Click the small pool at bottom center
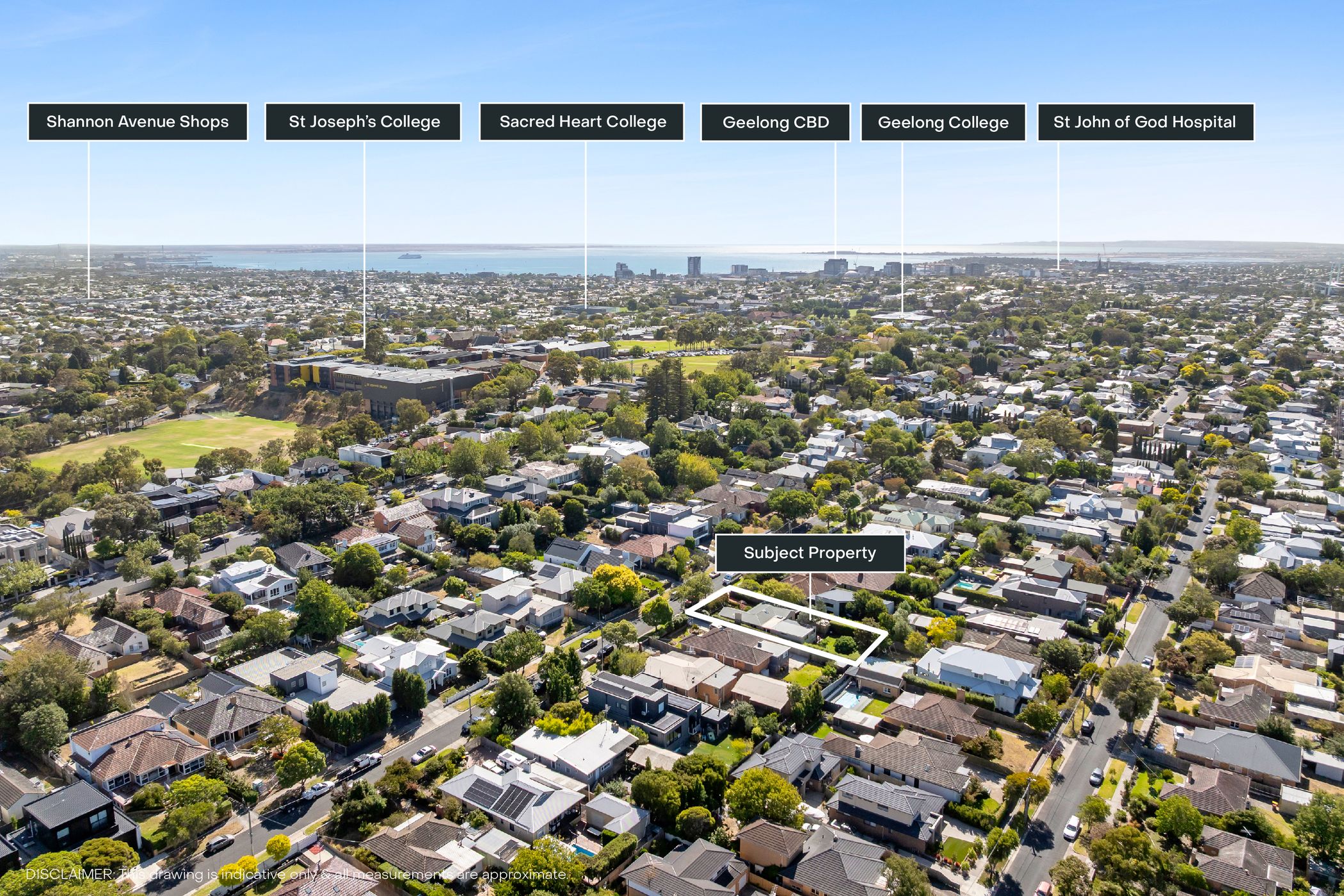Image resolution: width=1344 pixels, height=896 pixels. pos(582,850)
